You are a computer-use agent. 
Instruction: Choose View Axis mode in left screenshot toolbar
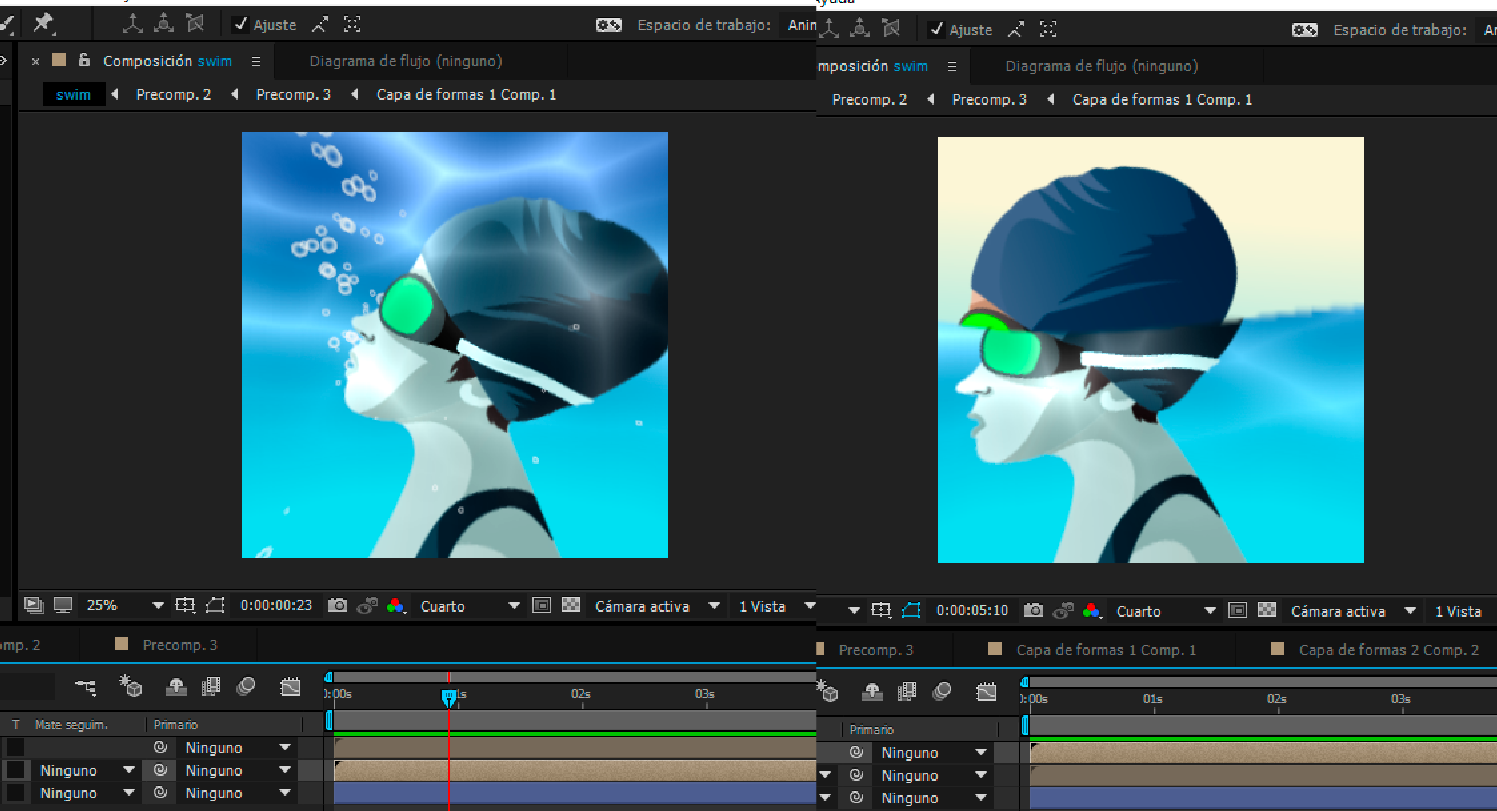[195, 24]
